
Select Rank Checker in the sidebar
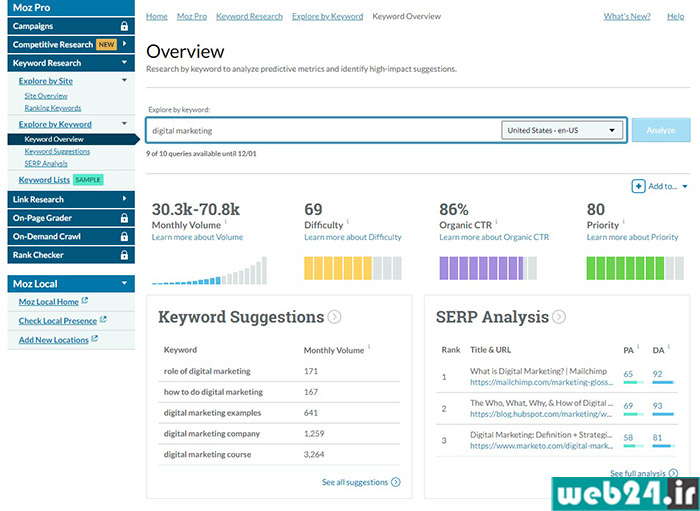click(71, 255)
